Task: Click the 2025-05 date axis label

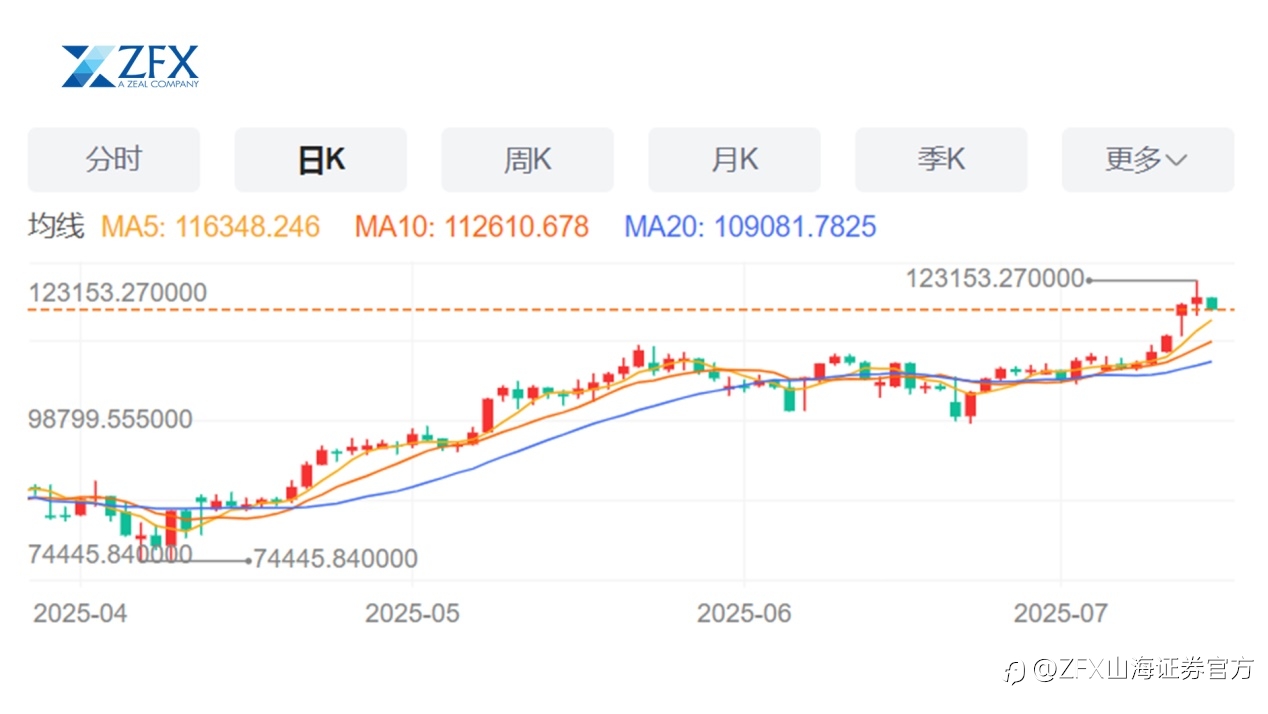Action: tap(412, 612)
